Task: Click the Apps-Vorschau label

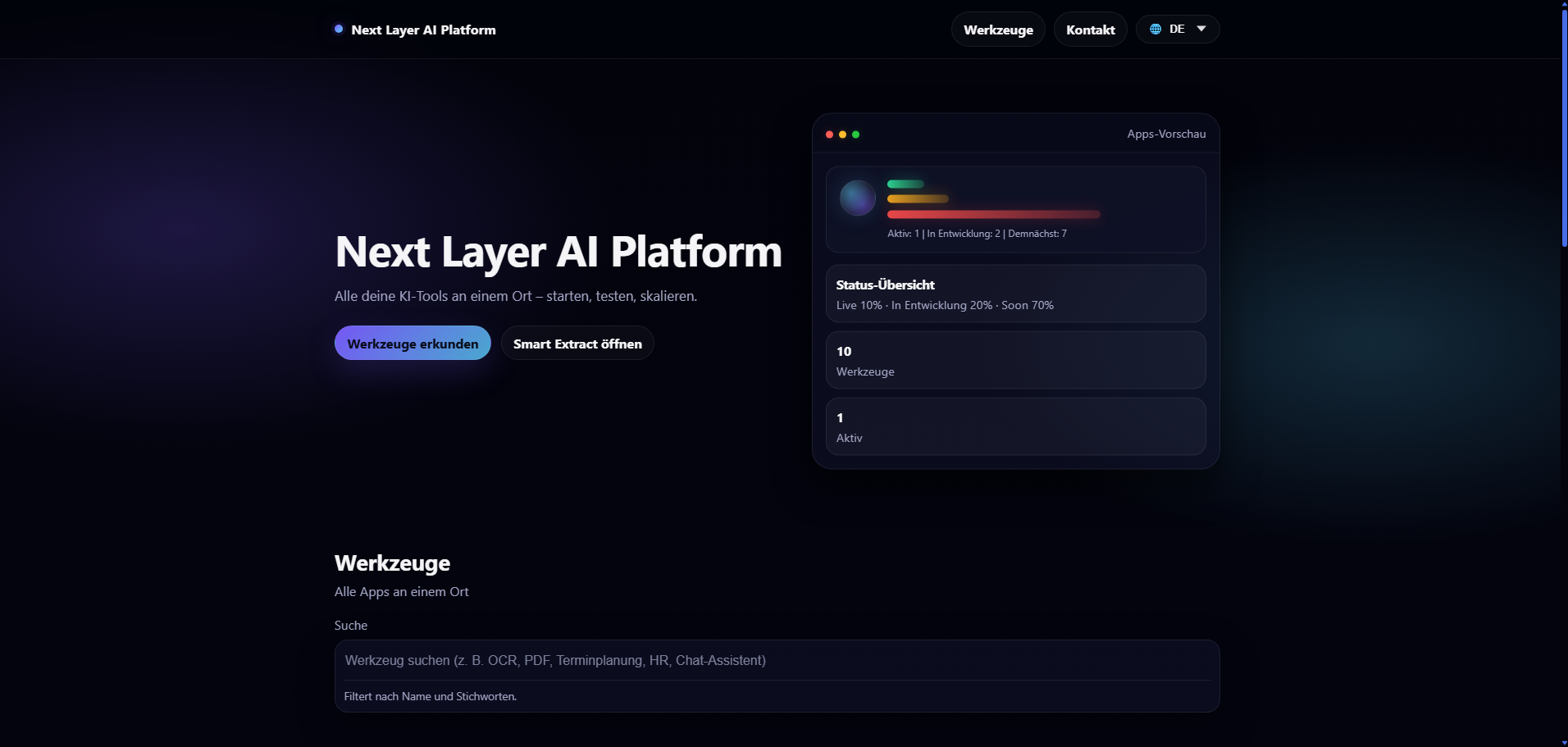Action: click(x=1165, y=133)
